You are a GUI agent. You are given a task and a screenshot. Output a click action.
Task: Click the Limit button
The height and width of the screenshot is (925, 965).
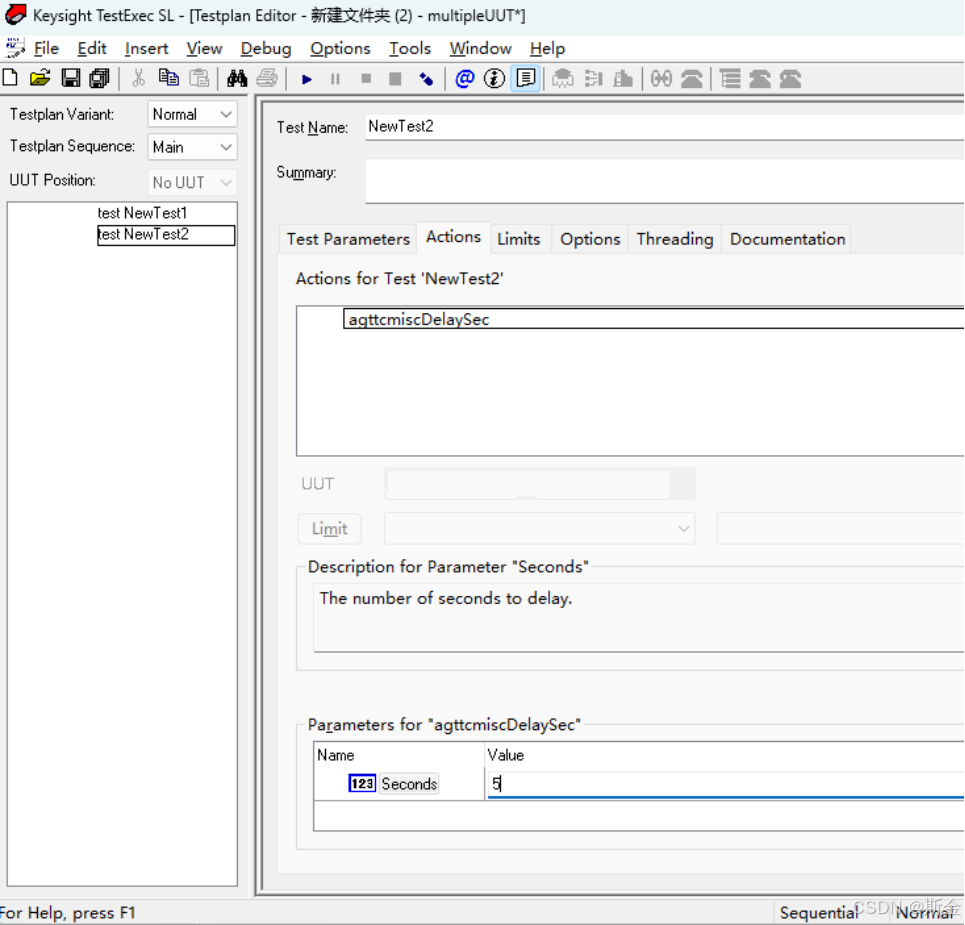pos(329,529)
